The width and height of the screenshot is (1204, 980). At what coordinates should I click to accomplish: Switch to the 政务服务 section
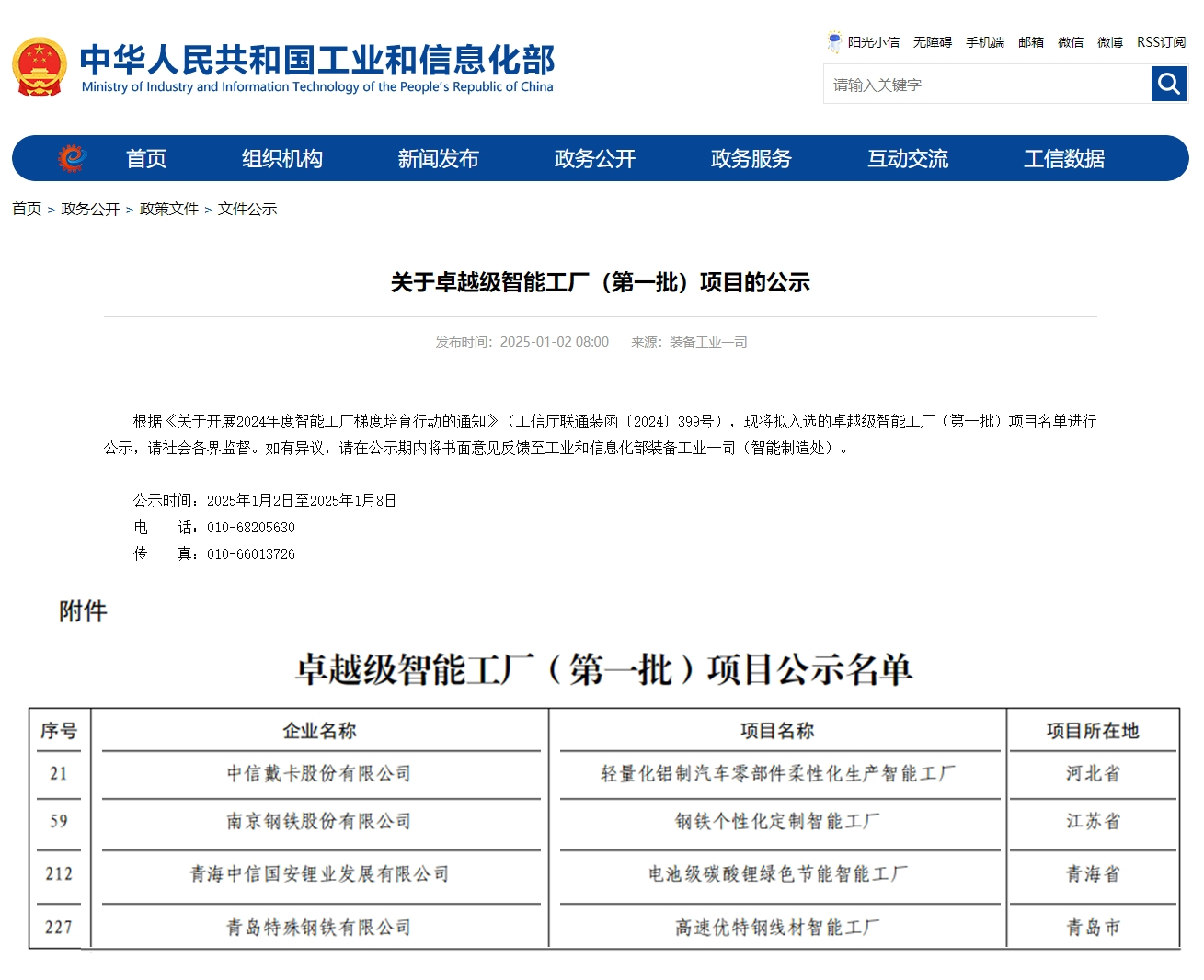751,158
